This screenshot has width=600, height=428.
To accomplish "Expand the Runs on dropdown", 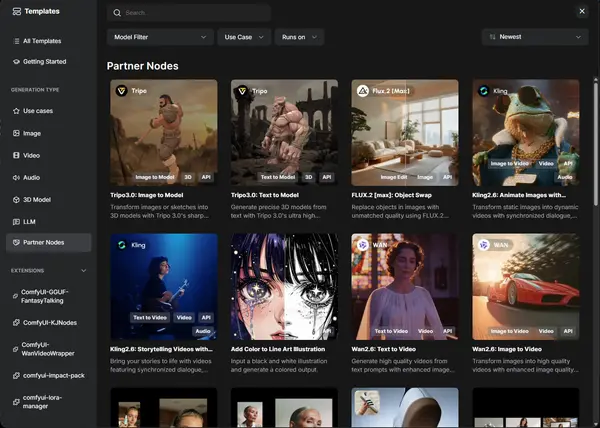I will coord(299,37).
